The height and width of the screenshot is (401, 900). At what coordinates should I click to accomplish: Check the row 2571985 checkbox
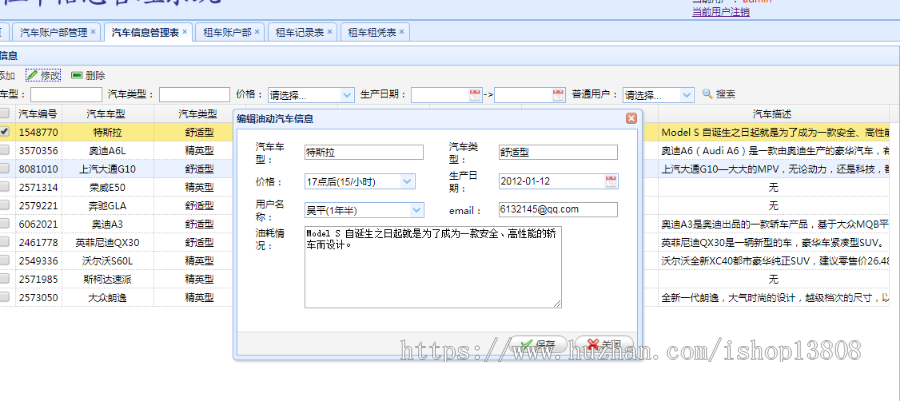pyautogui.click(x=5, y=278)
